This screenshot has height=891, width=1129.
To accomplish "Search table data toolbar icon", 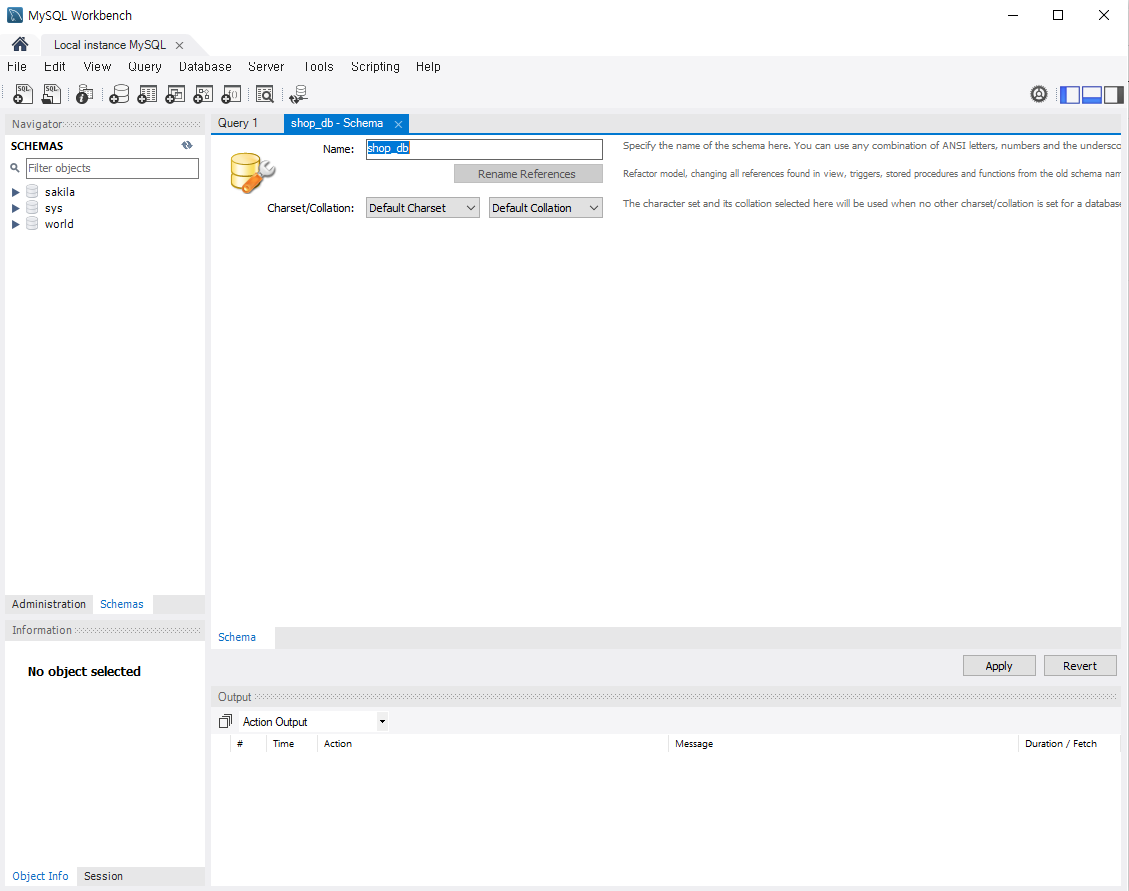I will click(x=265, y=94).
